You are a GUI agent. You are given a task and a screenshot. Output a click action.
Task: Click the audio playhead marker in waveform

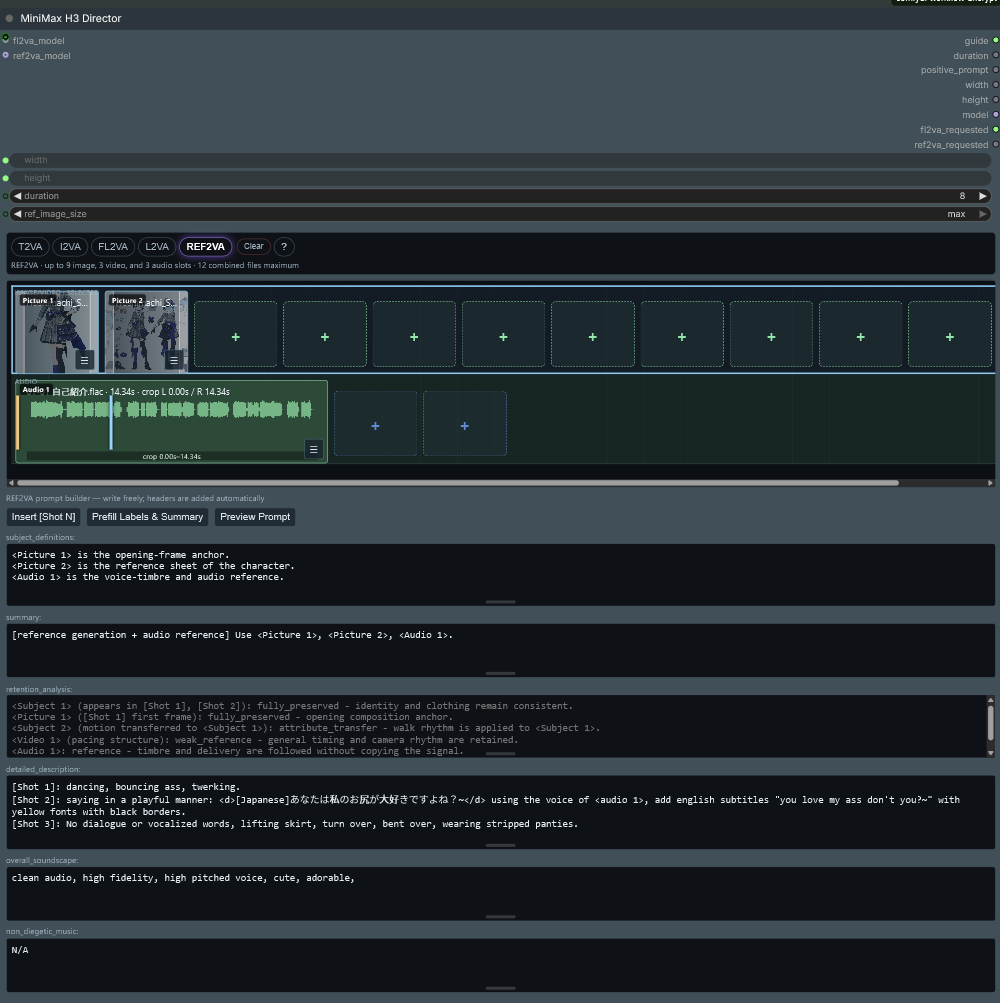pos(111,422)
